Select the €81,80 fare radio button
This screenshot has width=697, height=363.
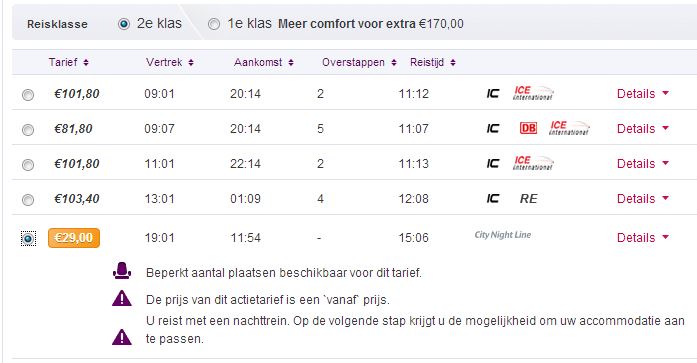click(28, 129)
